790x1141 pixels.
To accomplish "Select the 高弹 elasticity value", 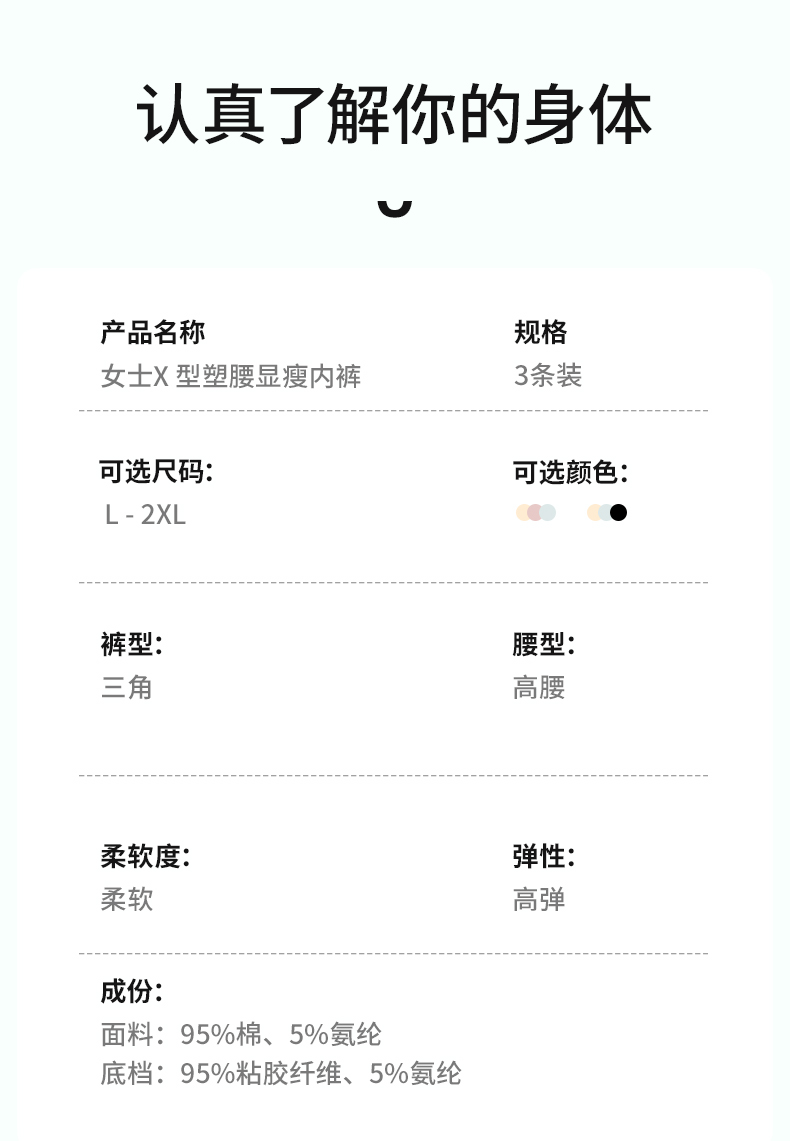I will (x=539, y=898).
